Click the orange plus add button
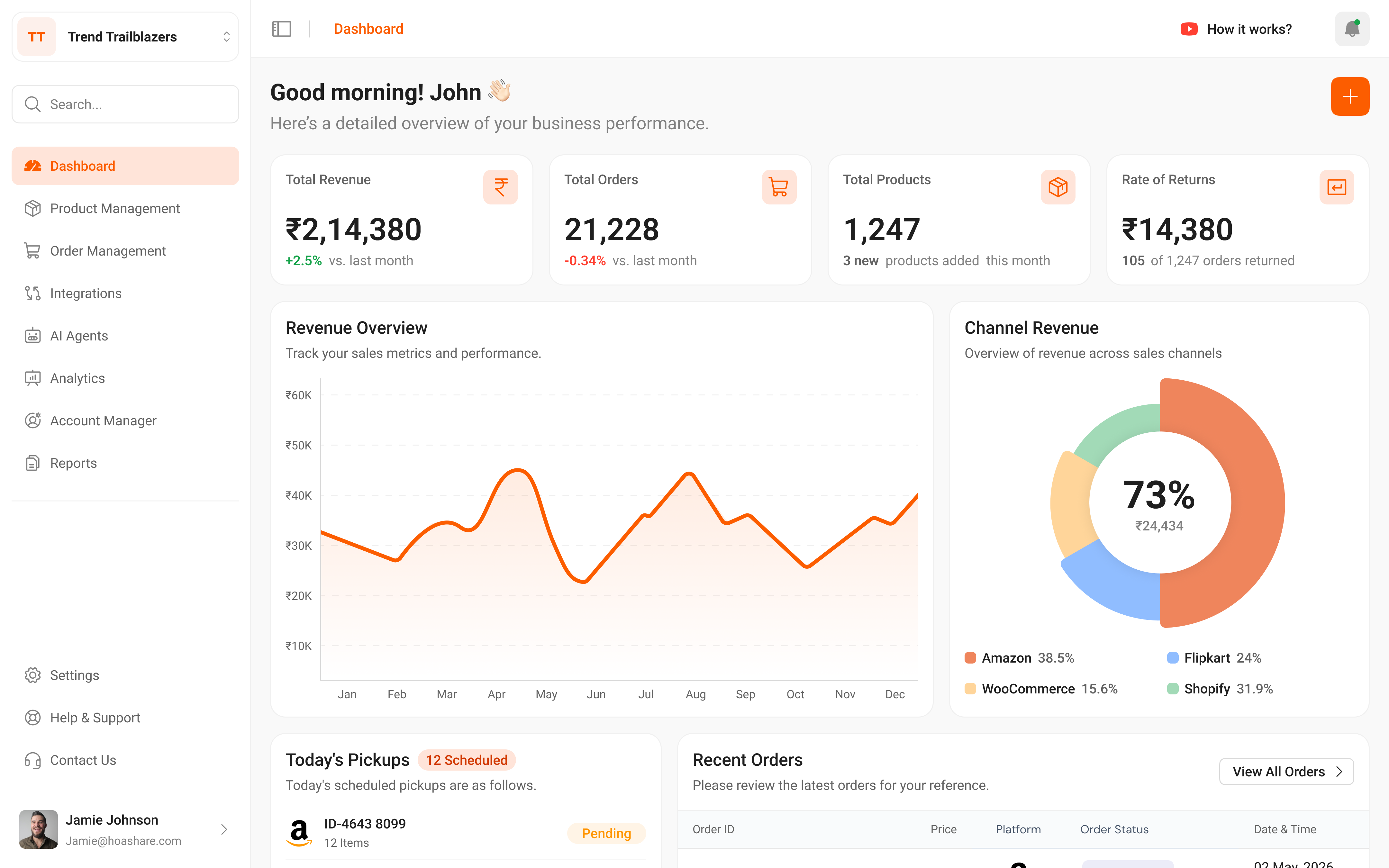 (x=1350, y=96)
